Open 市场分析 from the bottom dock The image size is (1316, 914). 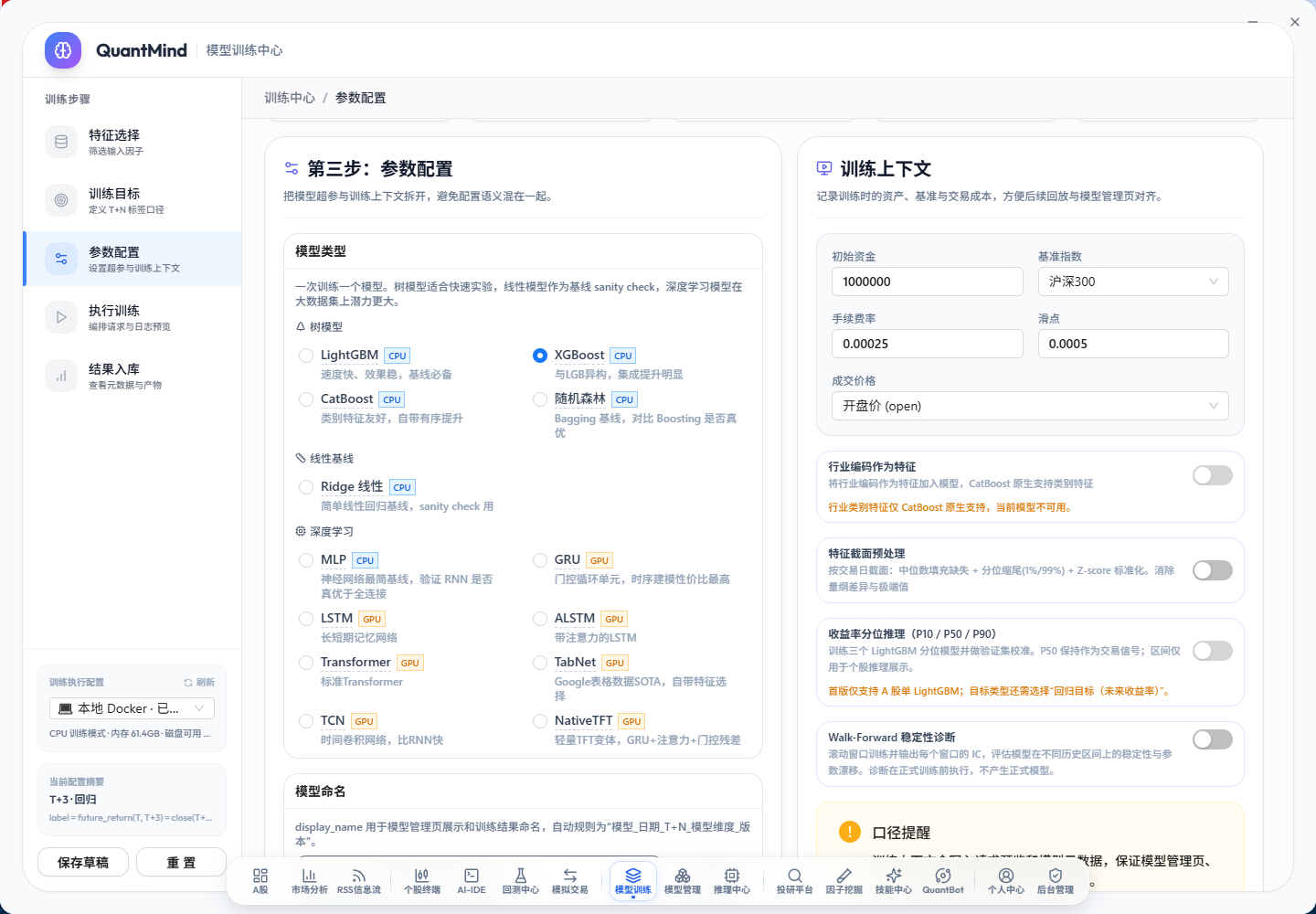coord(309,881)
